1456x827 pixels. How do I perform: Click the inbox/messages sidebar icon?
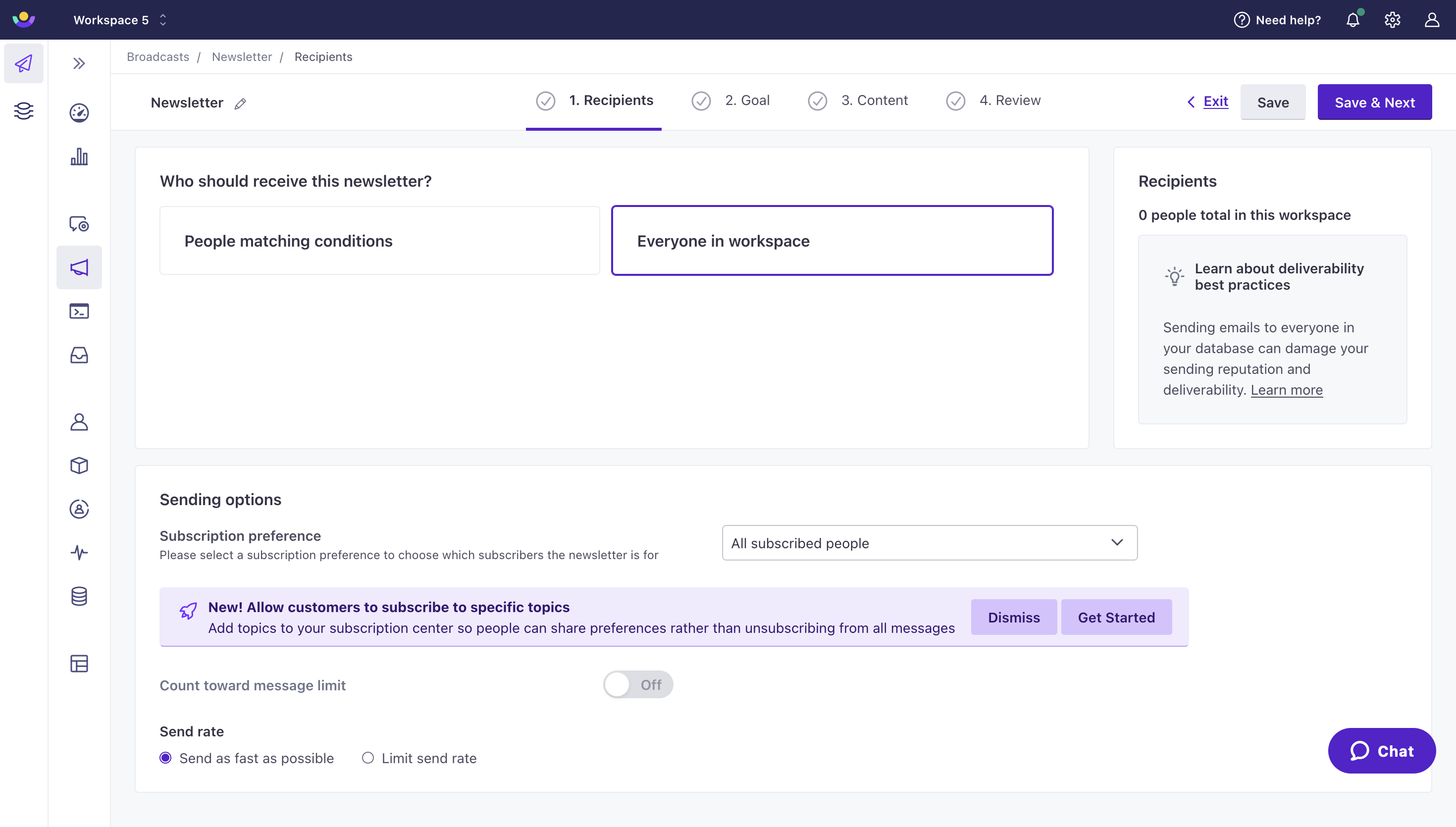(x=79, y=355)
